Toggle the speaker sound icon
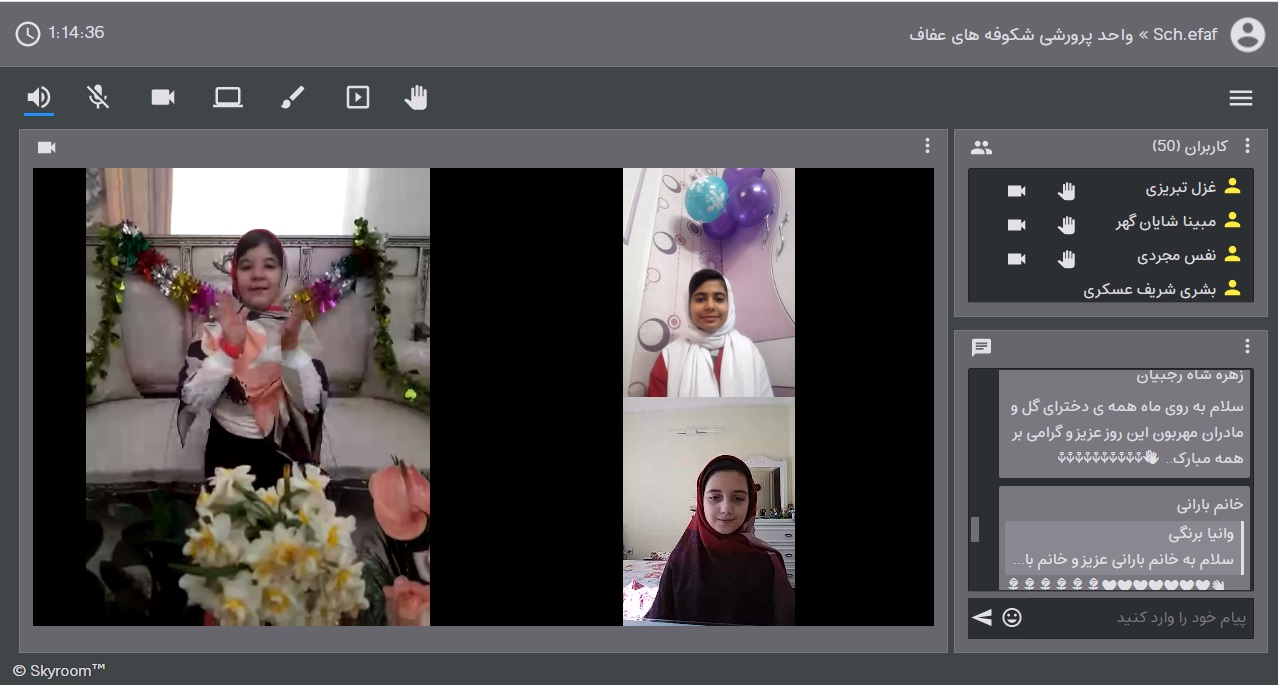 click(x=39, y=97)
